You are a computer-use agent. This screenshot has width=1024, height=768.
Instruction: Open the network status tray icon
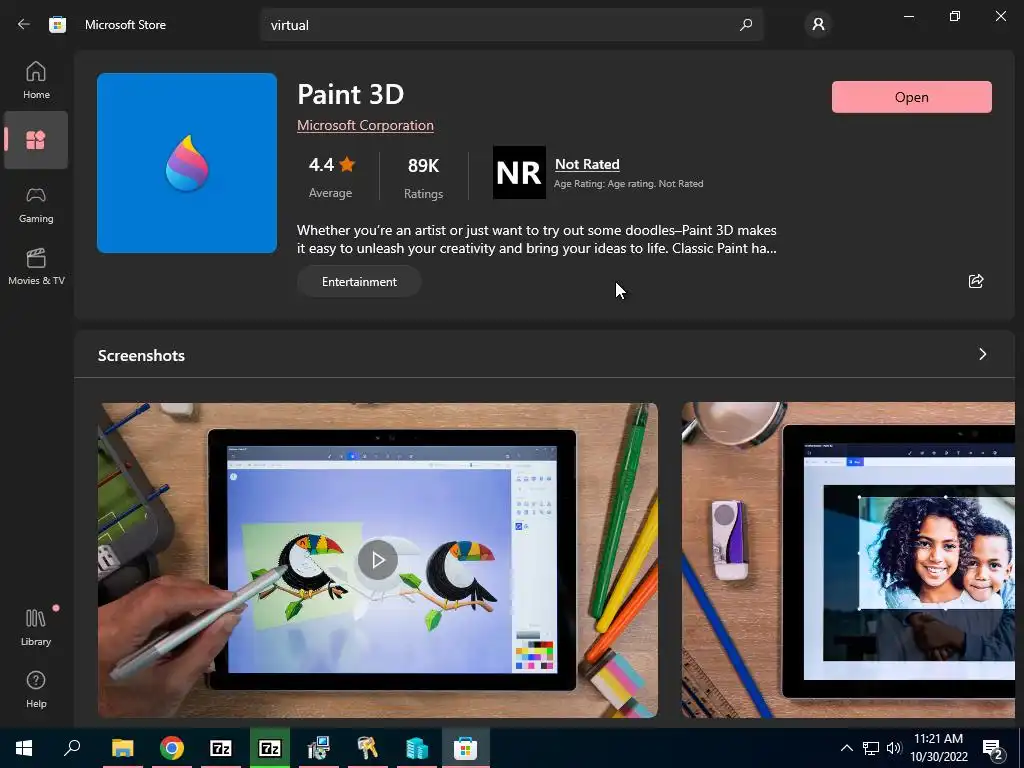[871, 748]
